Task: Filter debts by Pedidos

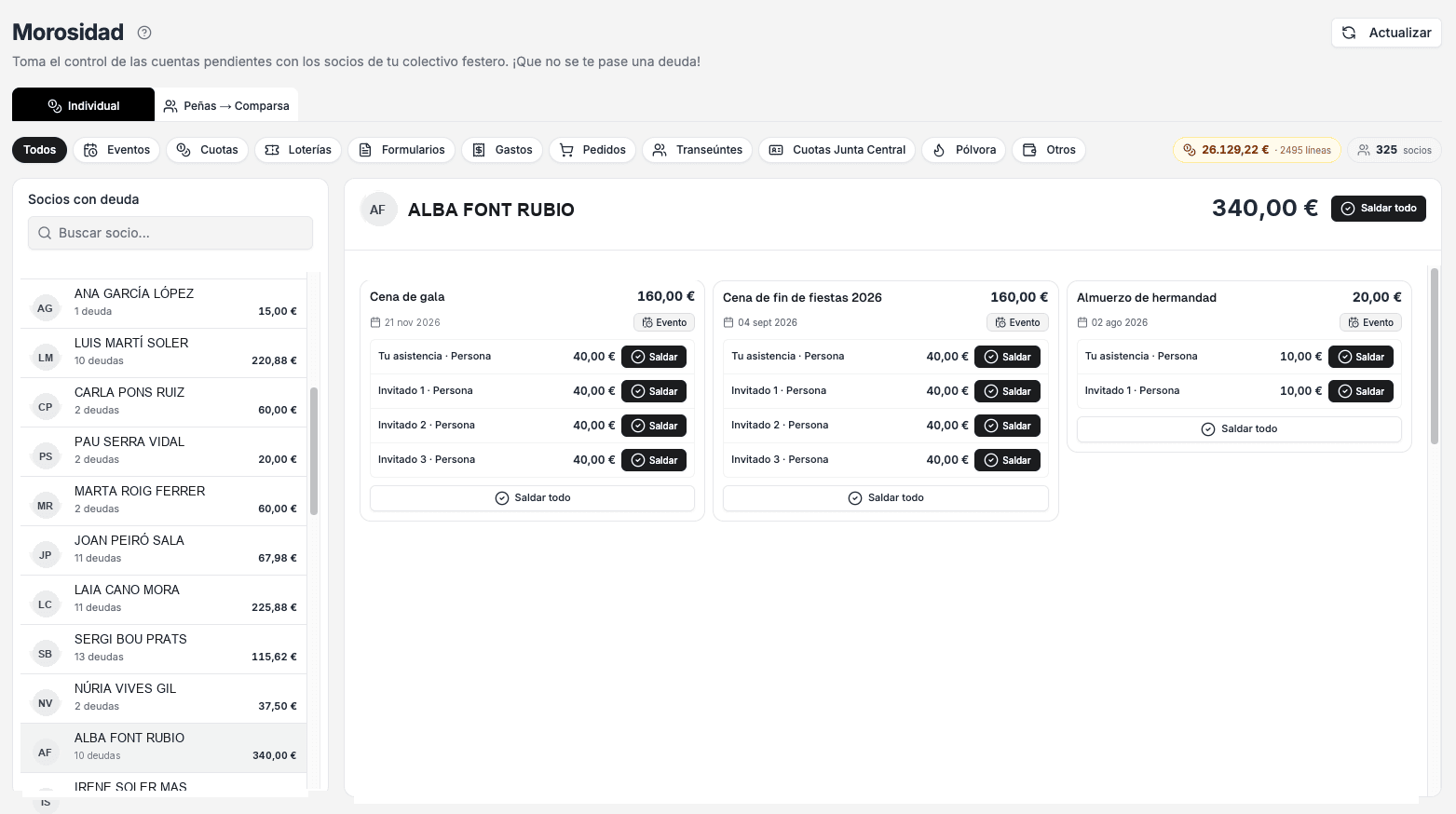Action: [592, 150]
